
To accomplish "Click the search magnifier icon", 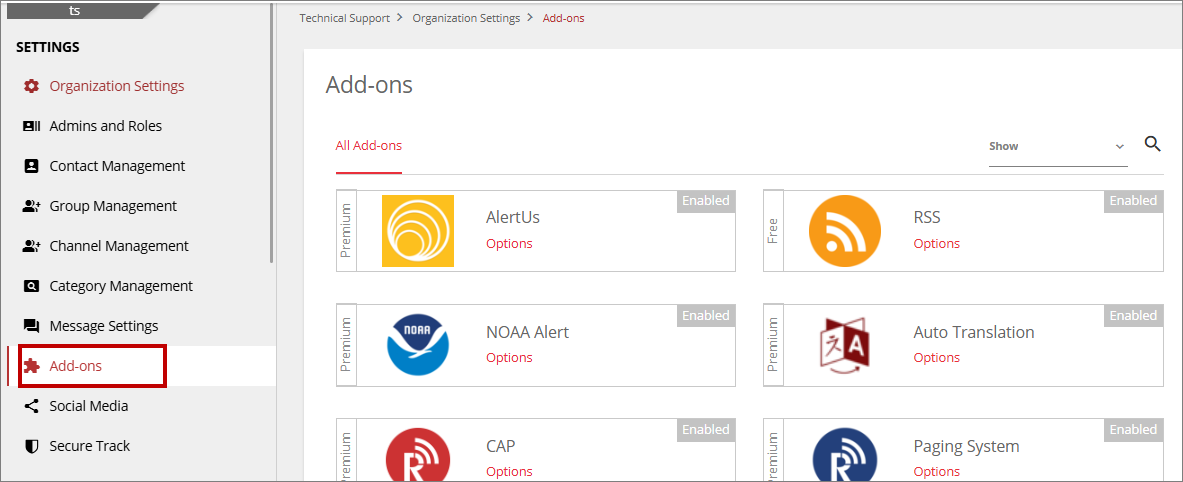I will [1152, 144].
